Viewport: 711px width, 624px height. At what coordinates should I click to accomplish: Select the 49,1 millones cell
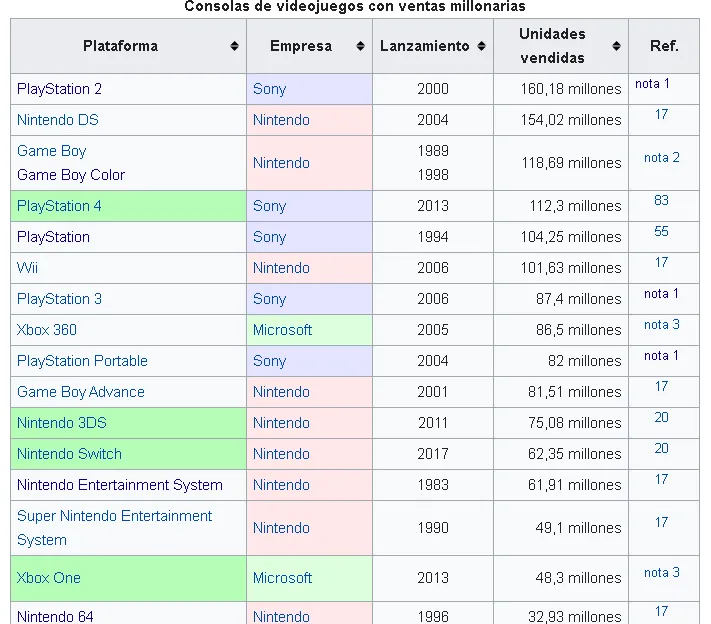coord(561,528)
